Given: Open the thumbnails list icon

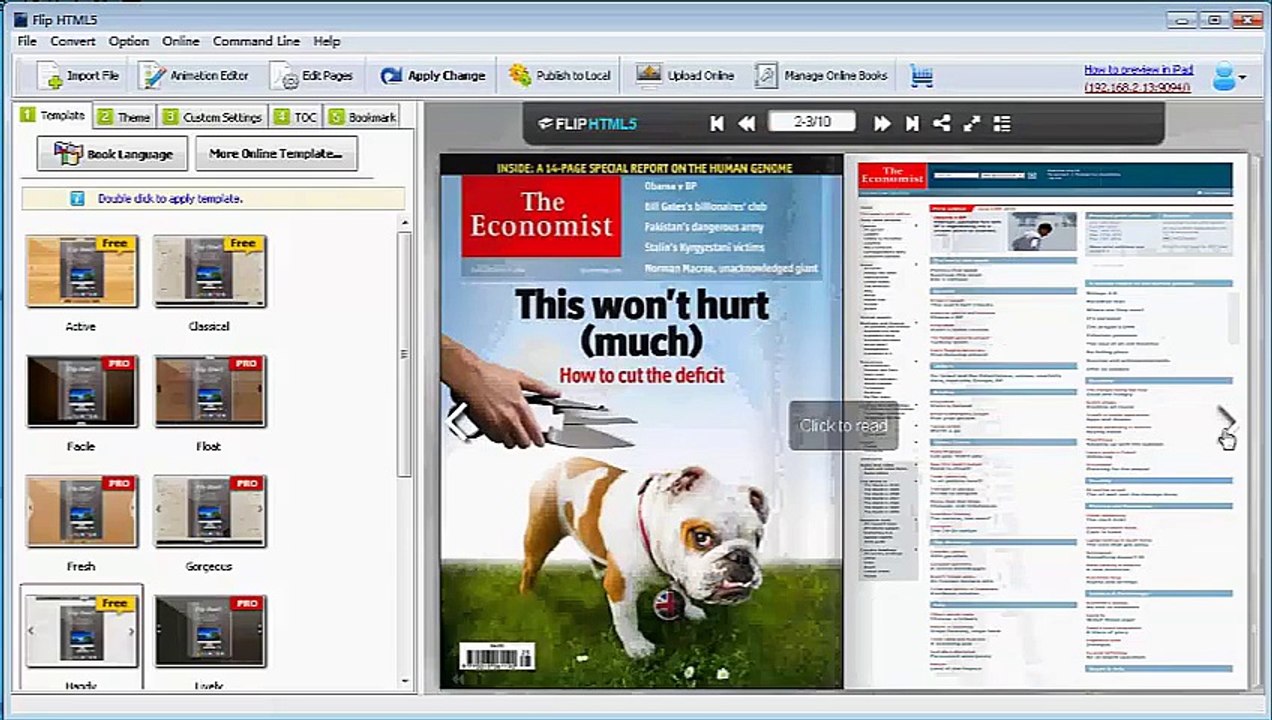Looking at the screenshot, I should 1002,123.
